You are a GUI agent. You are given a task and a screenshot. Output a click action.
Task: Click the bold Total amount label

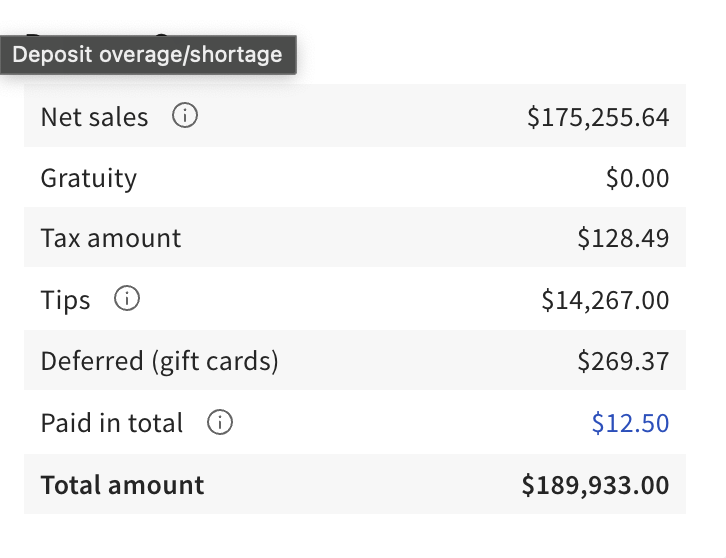point(122,485)
